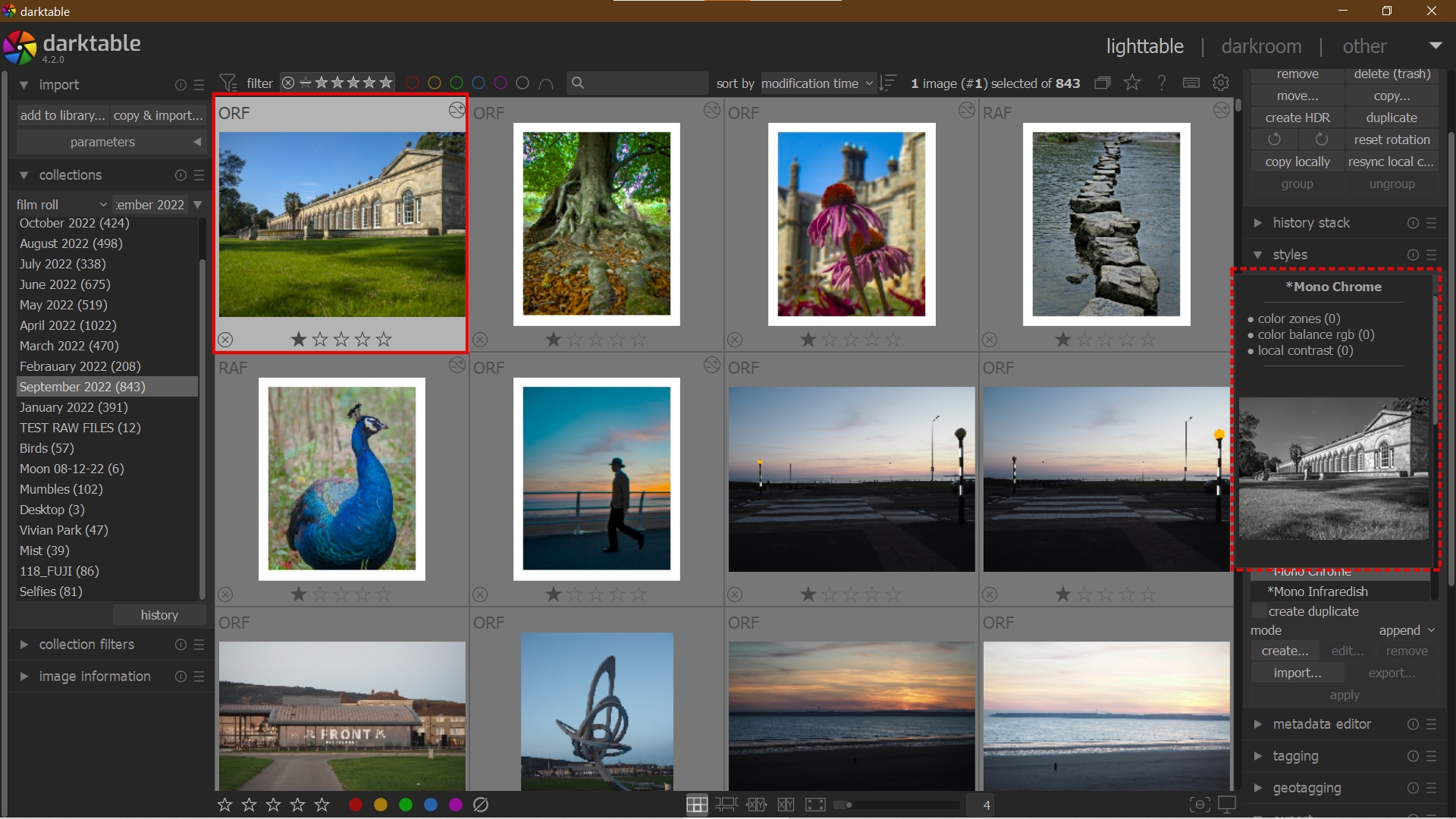Click the keyboard shortcuts icon
1456x819 pixels.
click(x=1191, y=83)
